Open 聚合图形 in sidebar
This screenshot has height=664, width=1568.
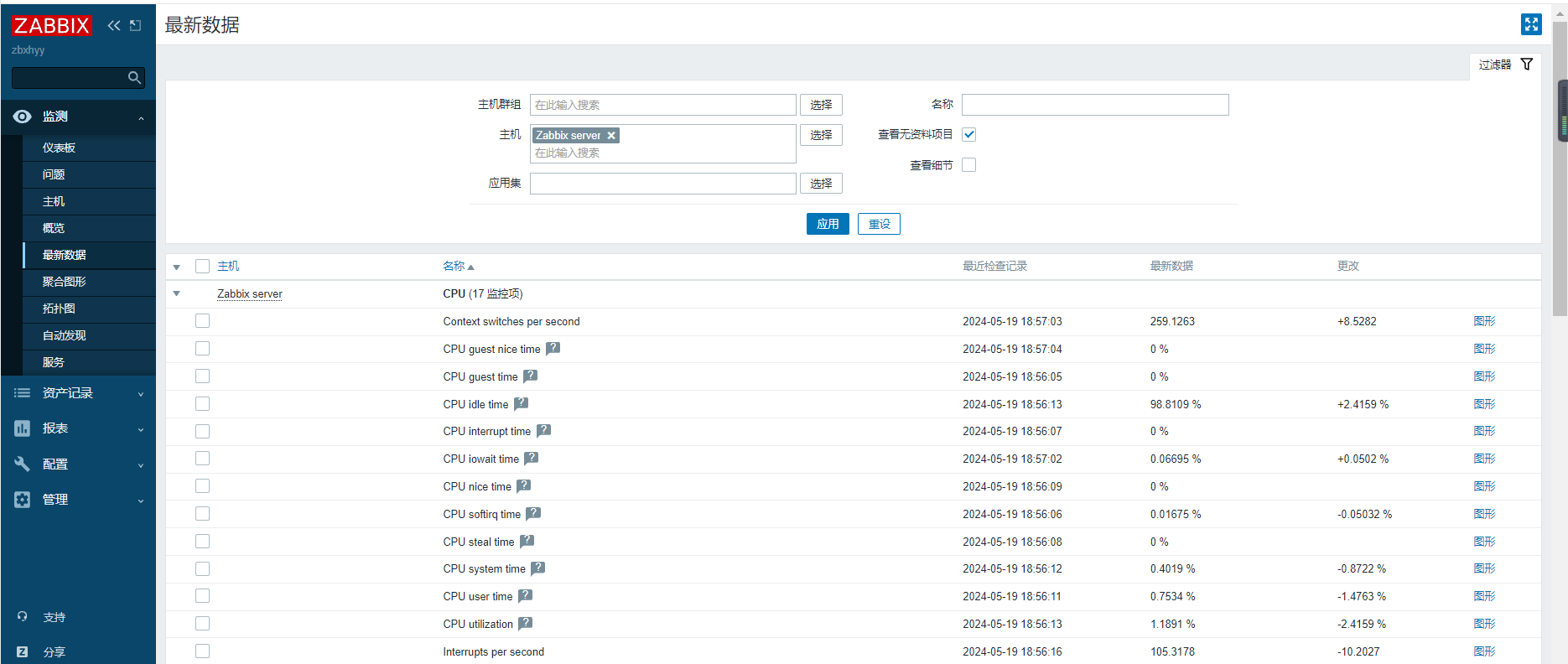[x=90, y=282]
